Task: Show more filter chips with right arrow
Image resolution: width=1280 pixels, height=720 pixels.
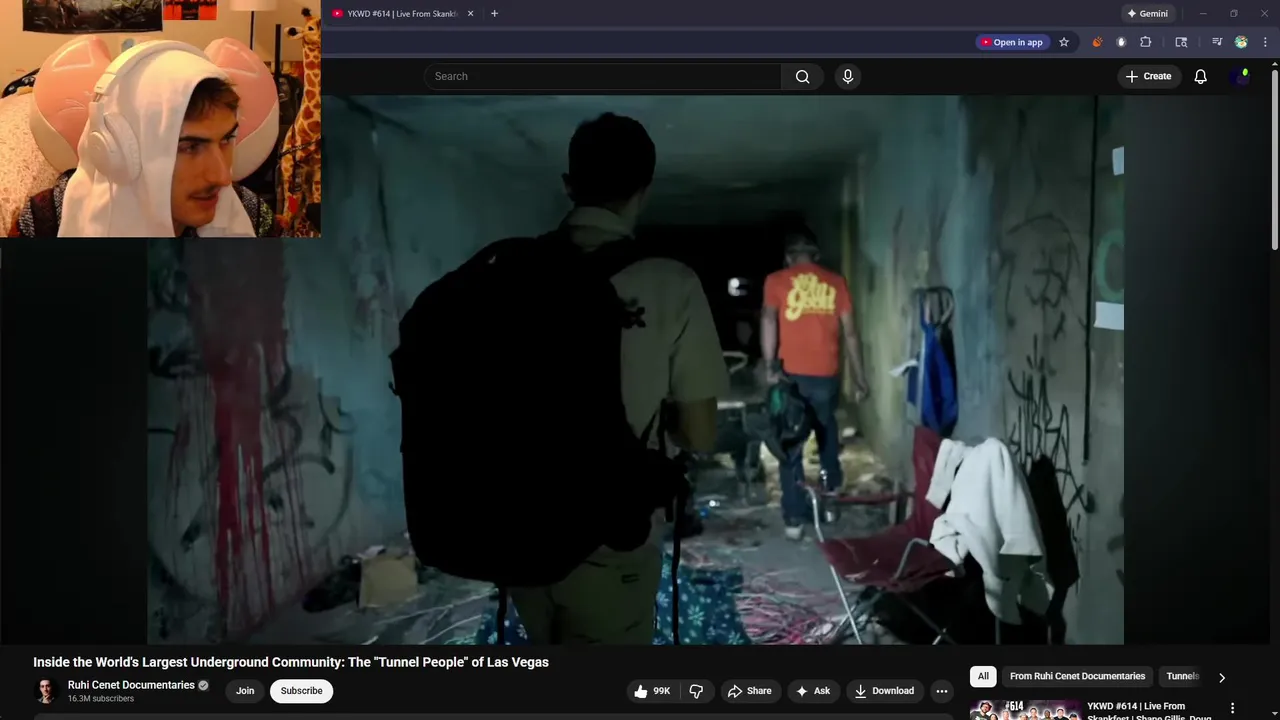Action: point(1221,677)
